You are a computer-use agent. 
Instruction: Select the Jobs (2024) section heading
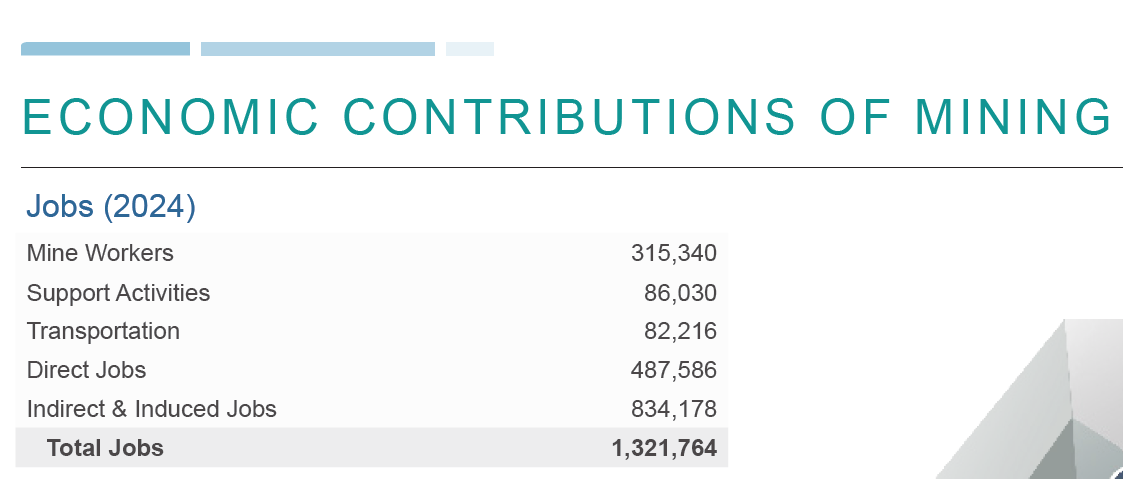tap(111, 207)
